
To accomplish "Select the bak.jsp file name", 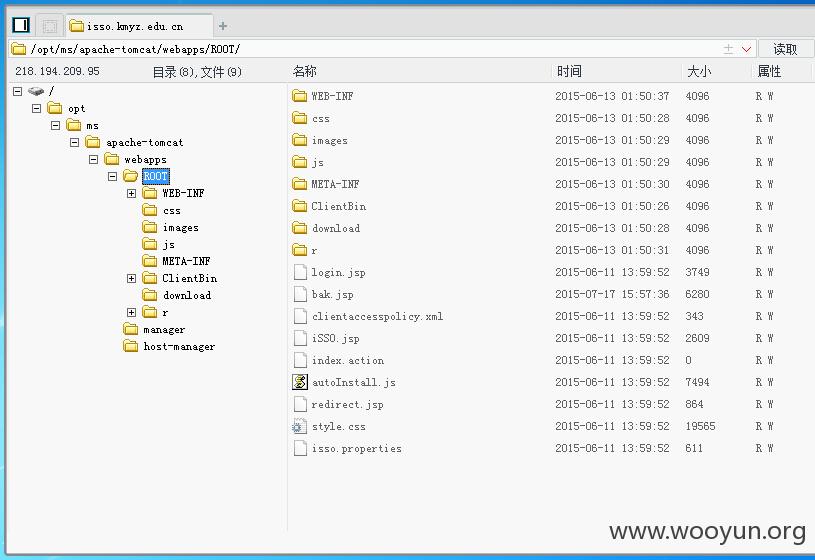I will coord(333,294).
